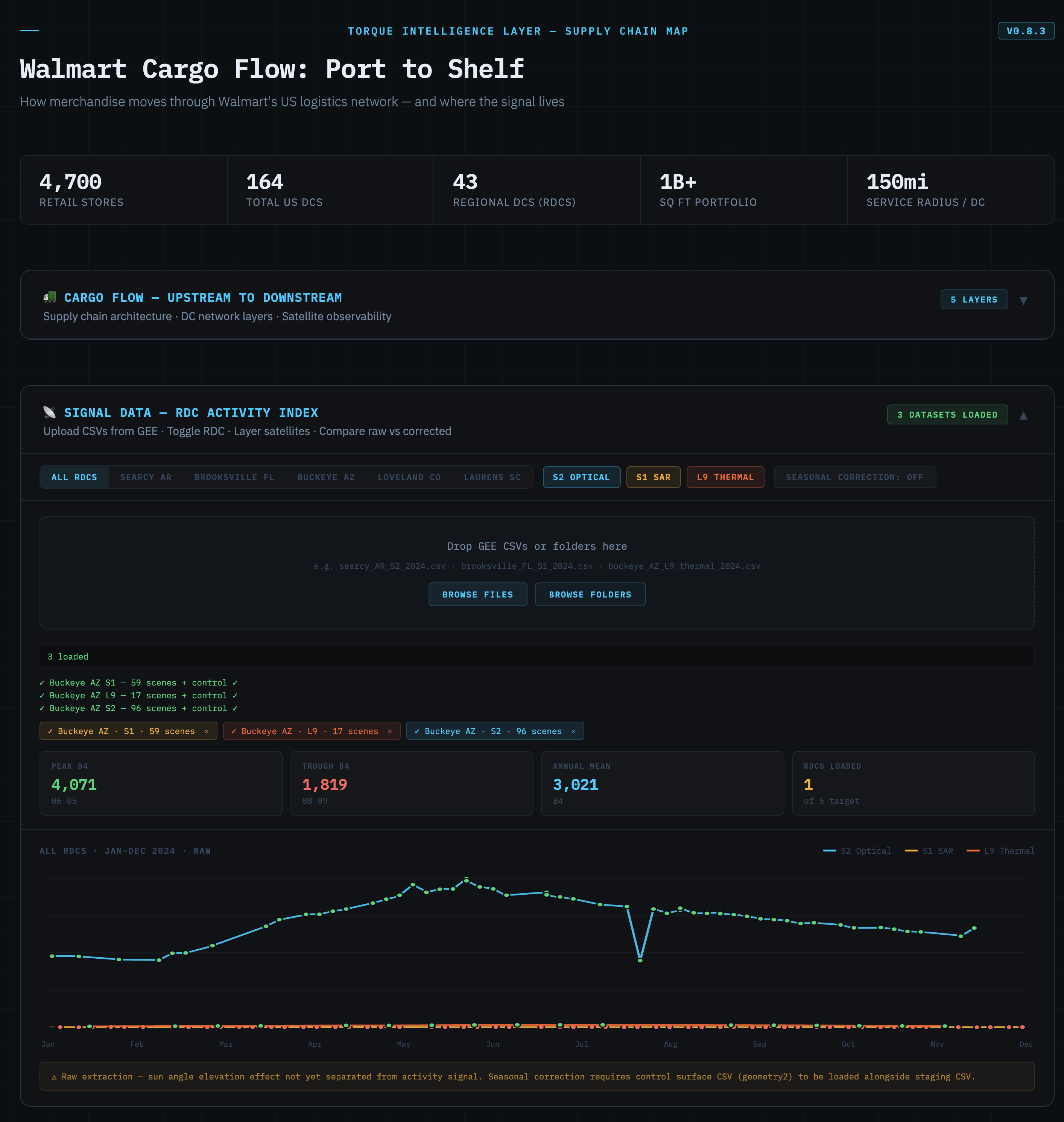Image resolution: width=1064 pixels, height=1122 pixels.
Task: Remove the Buckeye AZ L9 dataset chip
Action: [x=390, y=731]
